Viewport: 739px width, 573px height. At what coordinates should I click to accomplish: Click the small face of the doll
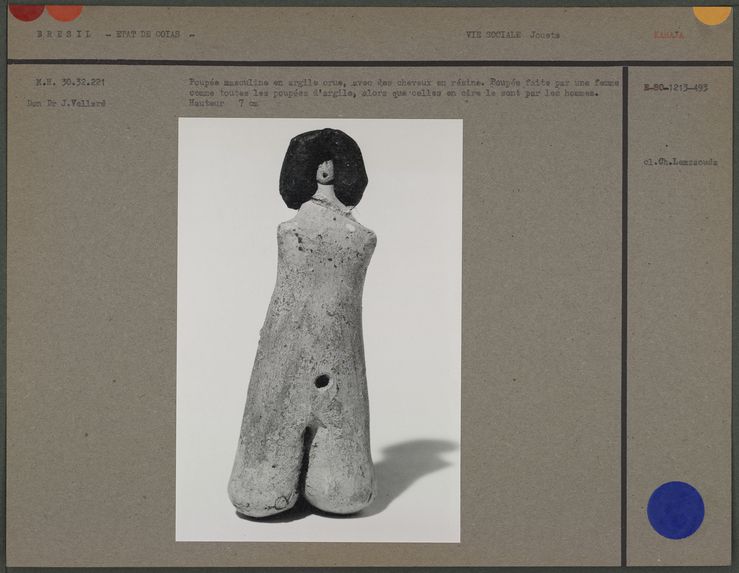coord(325,174)
